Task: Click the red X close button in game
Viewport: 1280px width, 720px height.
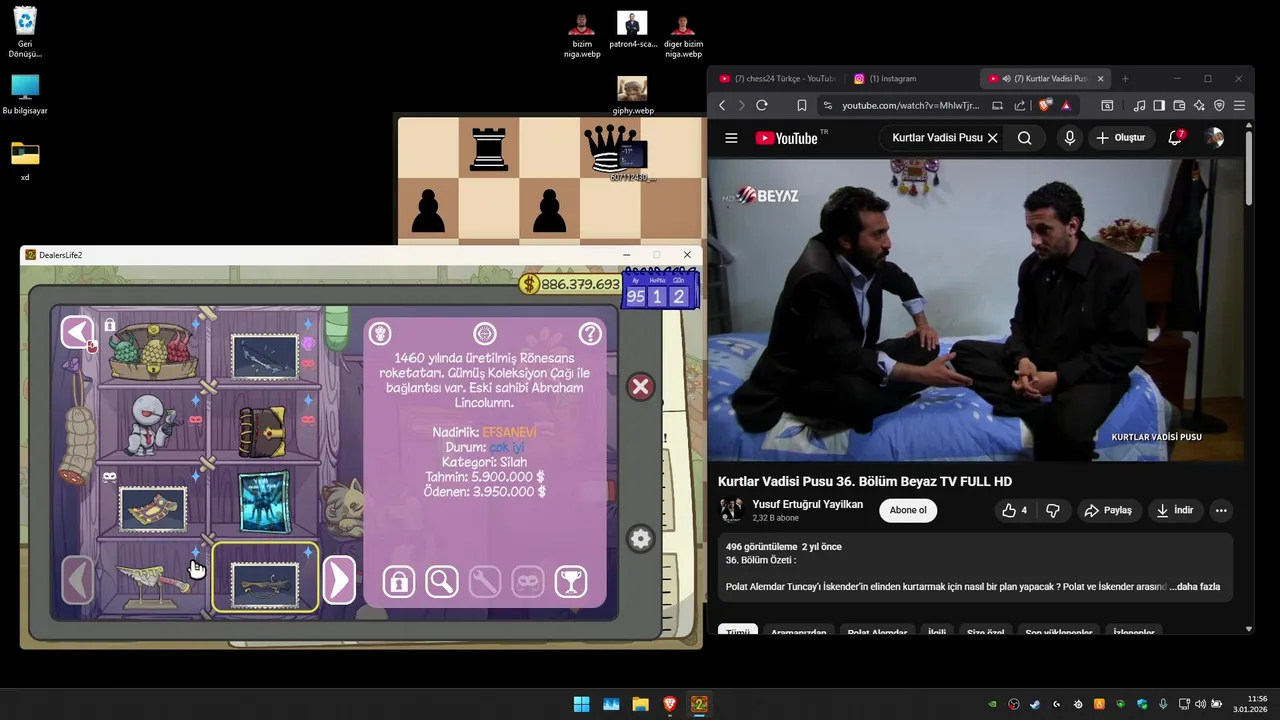Action: click(x=641, y=387)
